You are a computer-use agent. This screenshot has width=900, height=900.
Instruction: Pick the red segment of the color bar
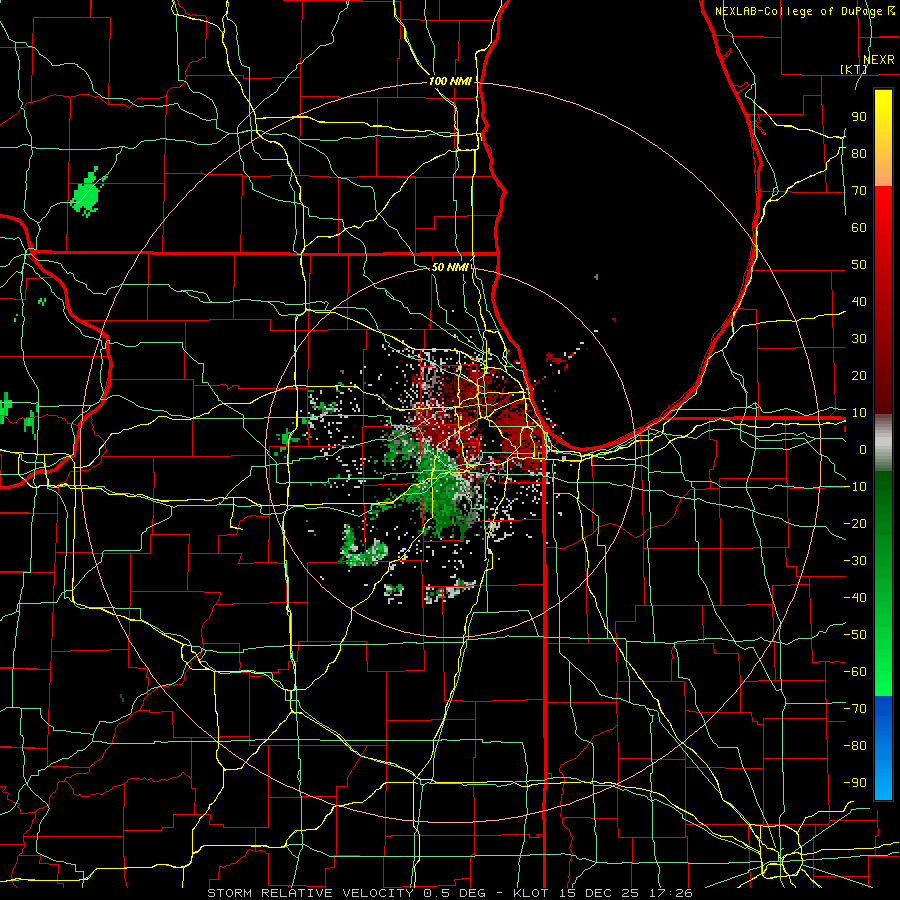coord(883,300)
